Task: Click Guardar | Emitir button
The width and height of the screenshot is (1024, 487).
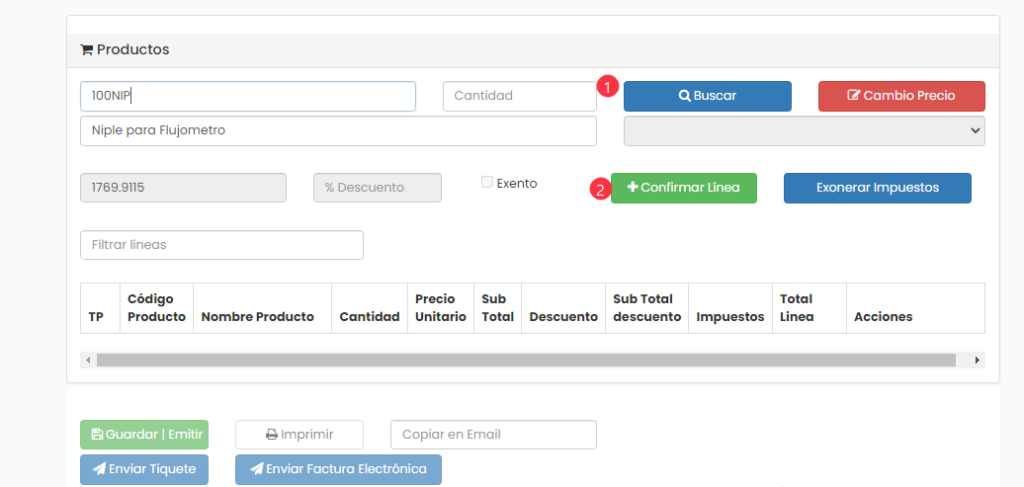Action: tap(144, 435)
